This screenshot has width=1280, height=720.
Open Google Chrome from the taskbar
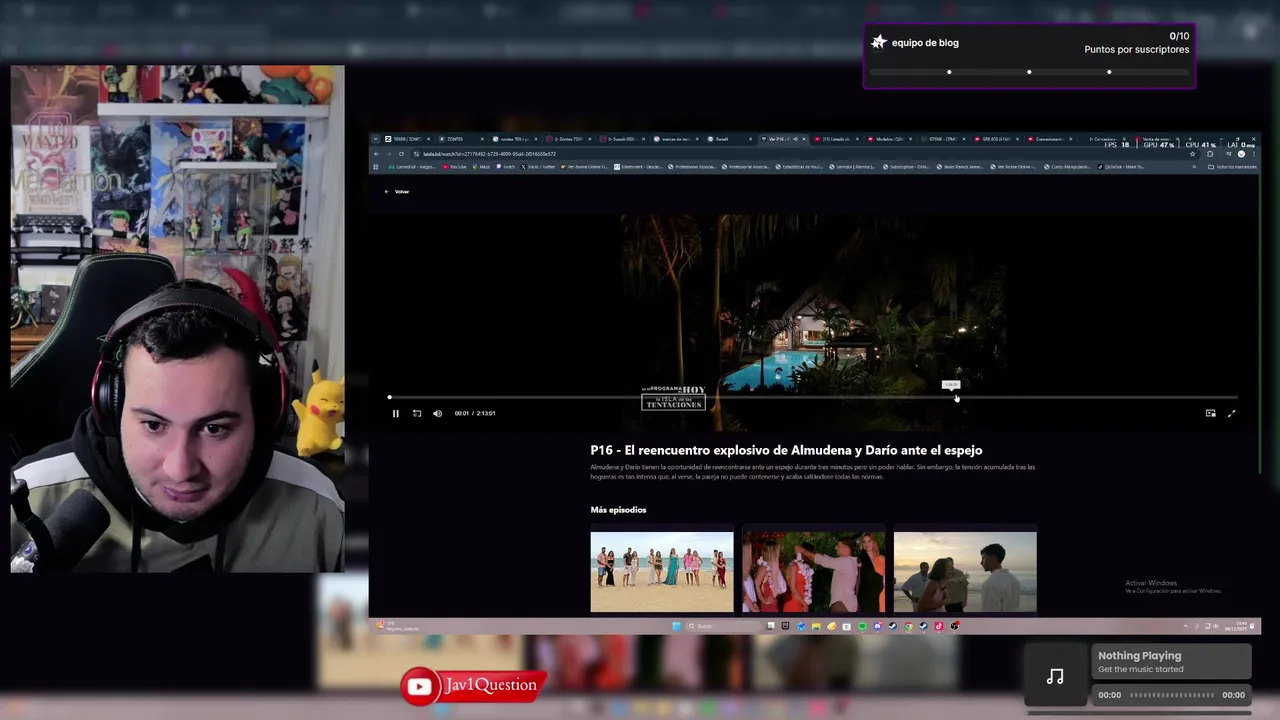(908, 626)
